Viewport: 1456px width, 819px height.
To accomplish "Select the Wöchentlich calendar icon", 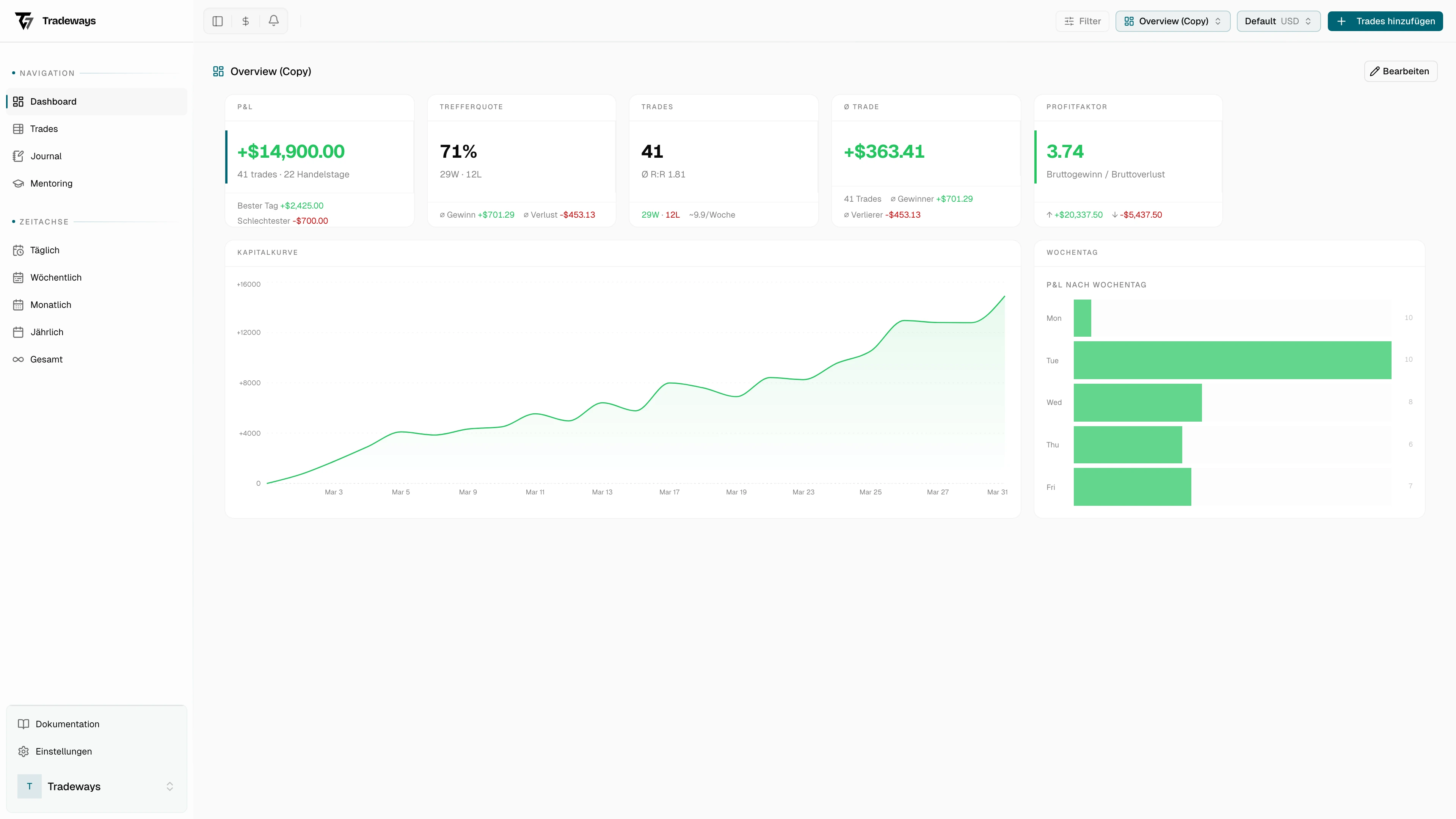I will 19,277.
